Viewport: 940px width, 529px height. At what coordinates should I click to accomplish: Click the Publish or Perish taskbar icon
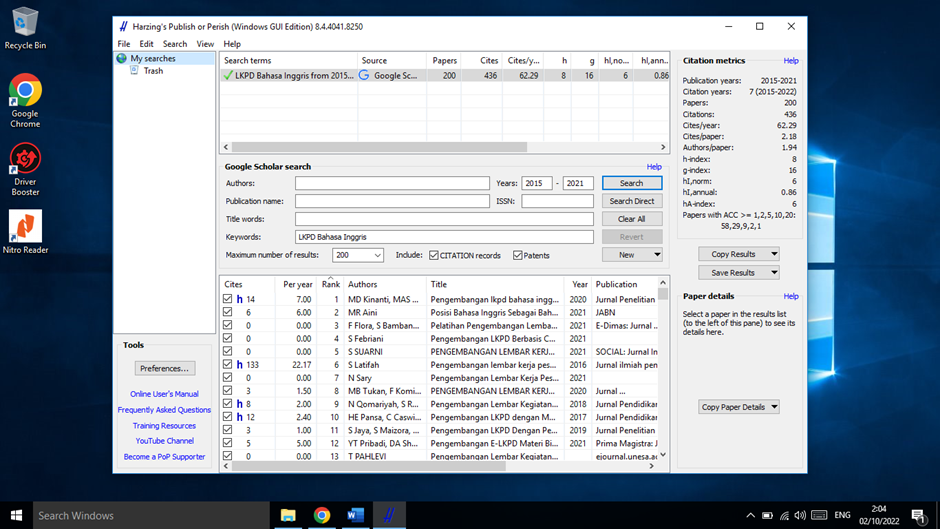(x=389, y=515)
